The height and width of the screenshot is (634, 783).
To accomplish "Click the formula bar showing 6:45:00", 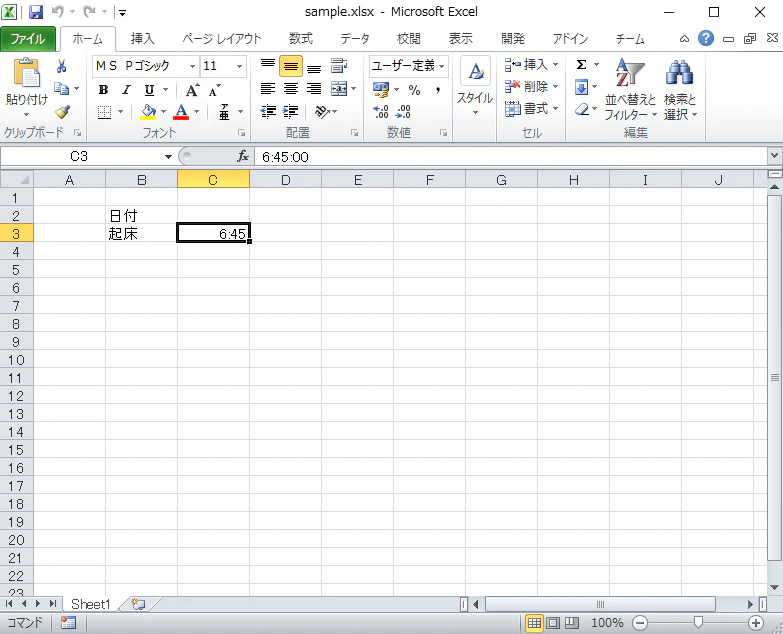I will click(x=510, y=157).
